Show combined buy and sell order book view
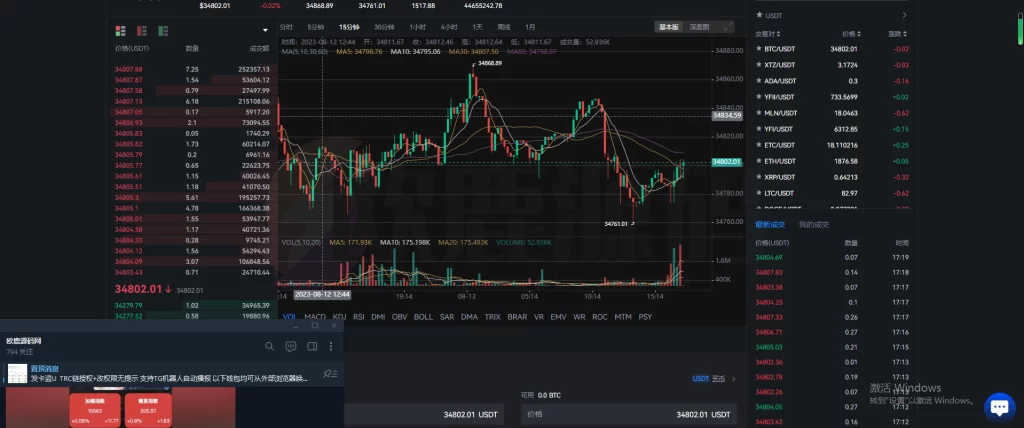1024x428 pixels. pos(120,31)
